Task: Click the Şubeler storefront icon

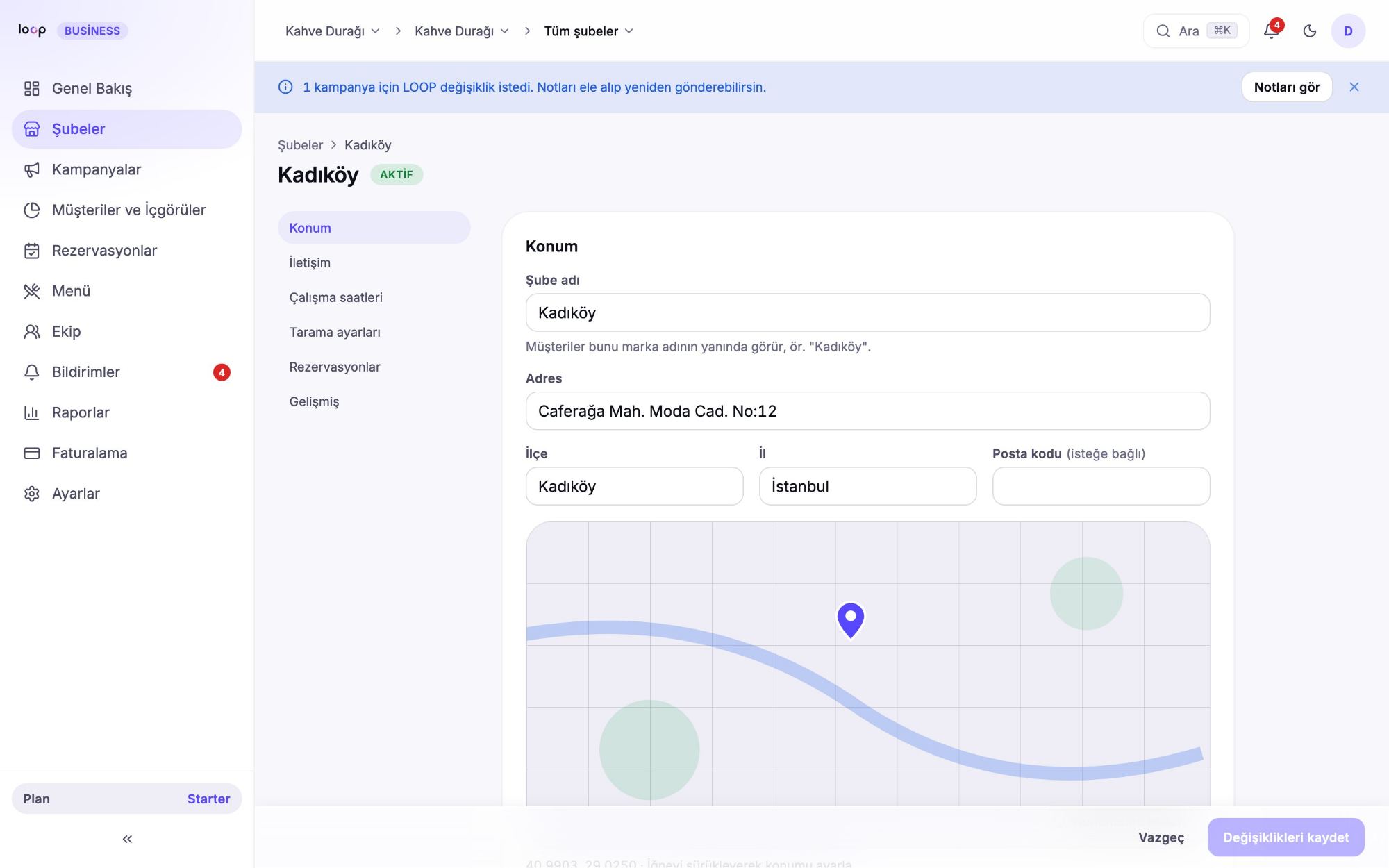Action: click(x=32, y=129)
